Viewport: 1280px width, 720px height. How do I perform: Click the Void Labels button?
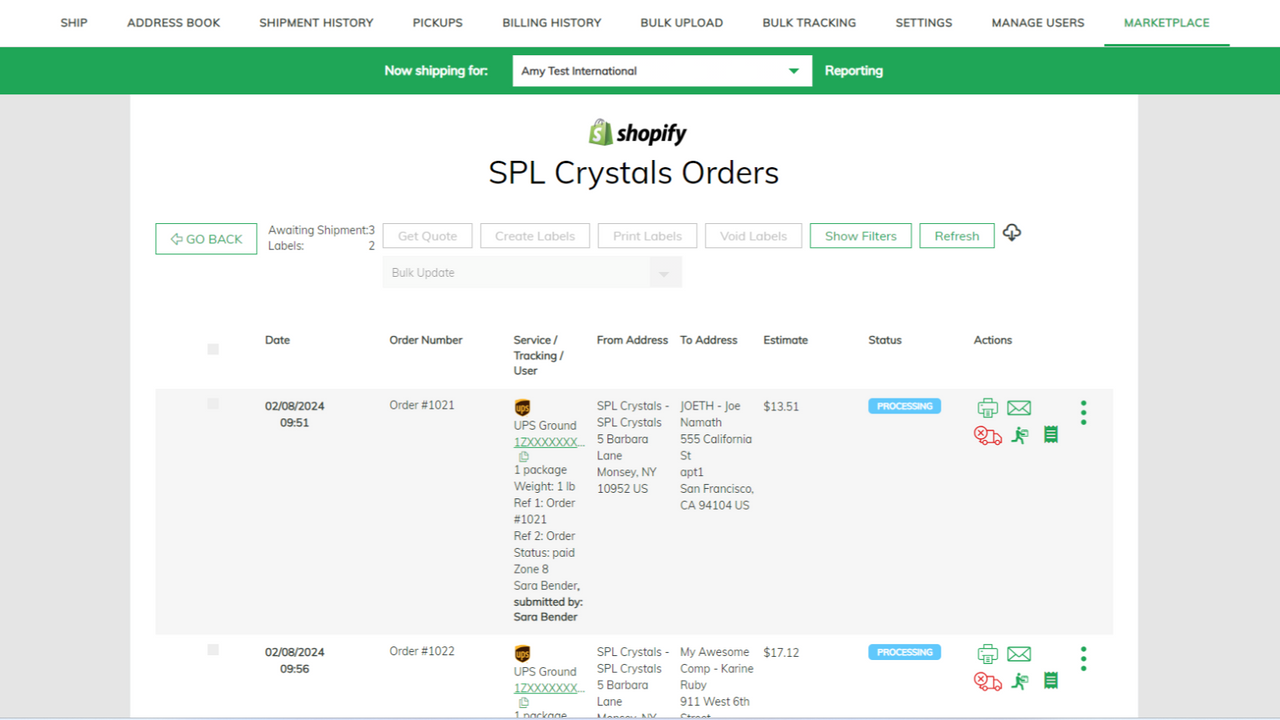(x=754, y=236)
